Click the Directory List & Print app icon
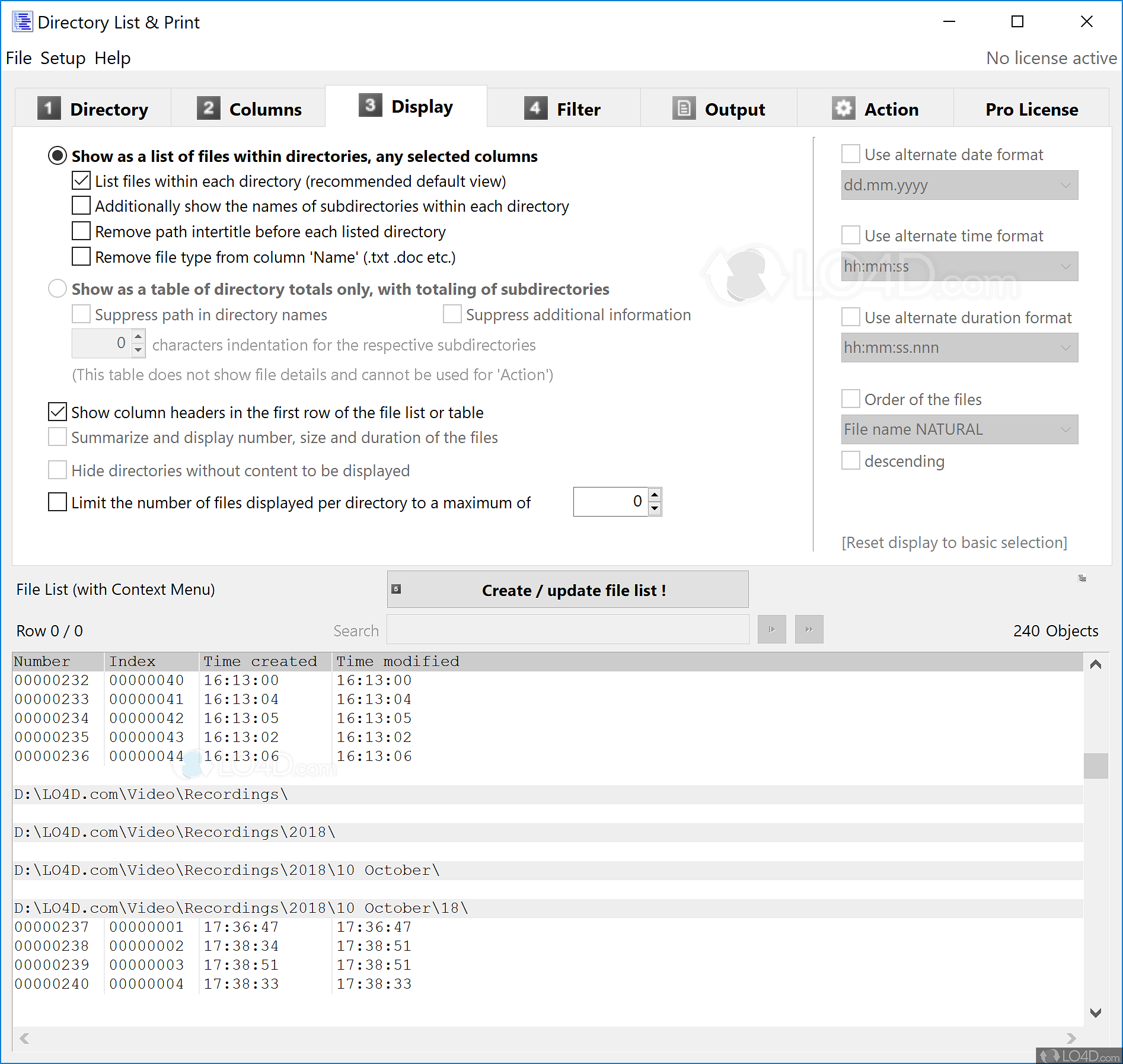 tap(23, 22)
